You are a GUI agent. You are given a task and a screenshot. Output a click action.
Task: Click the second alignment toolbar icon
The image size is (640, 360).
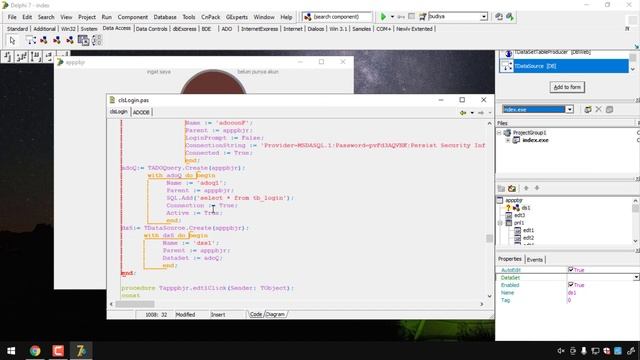pos(21,57)
